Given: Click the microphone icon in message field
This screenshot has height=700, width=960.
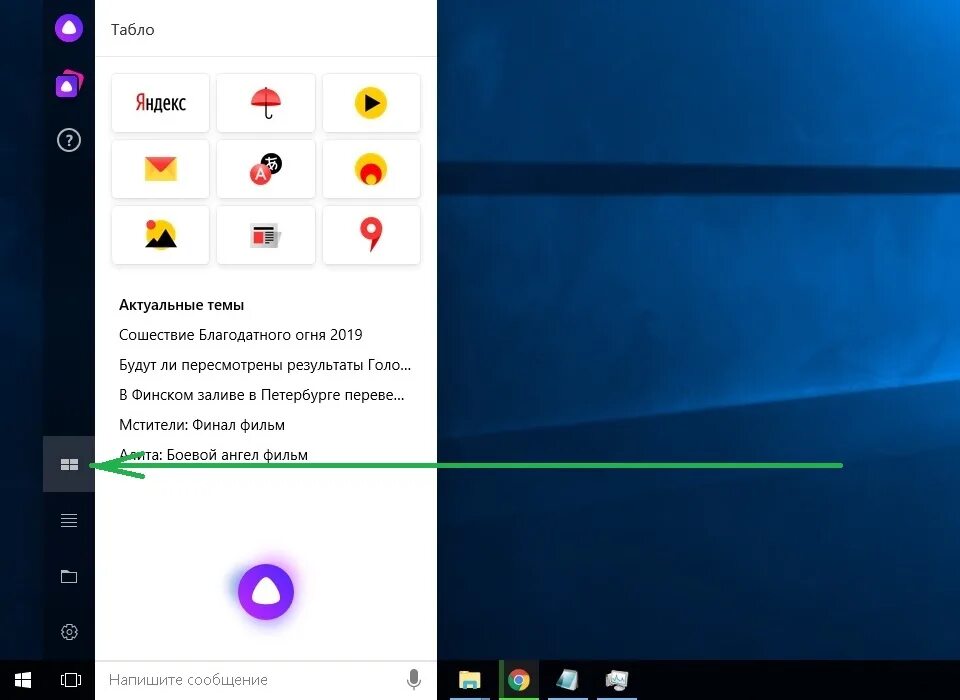Looking at the screenshot, I should (x=414, y=679).
